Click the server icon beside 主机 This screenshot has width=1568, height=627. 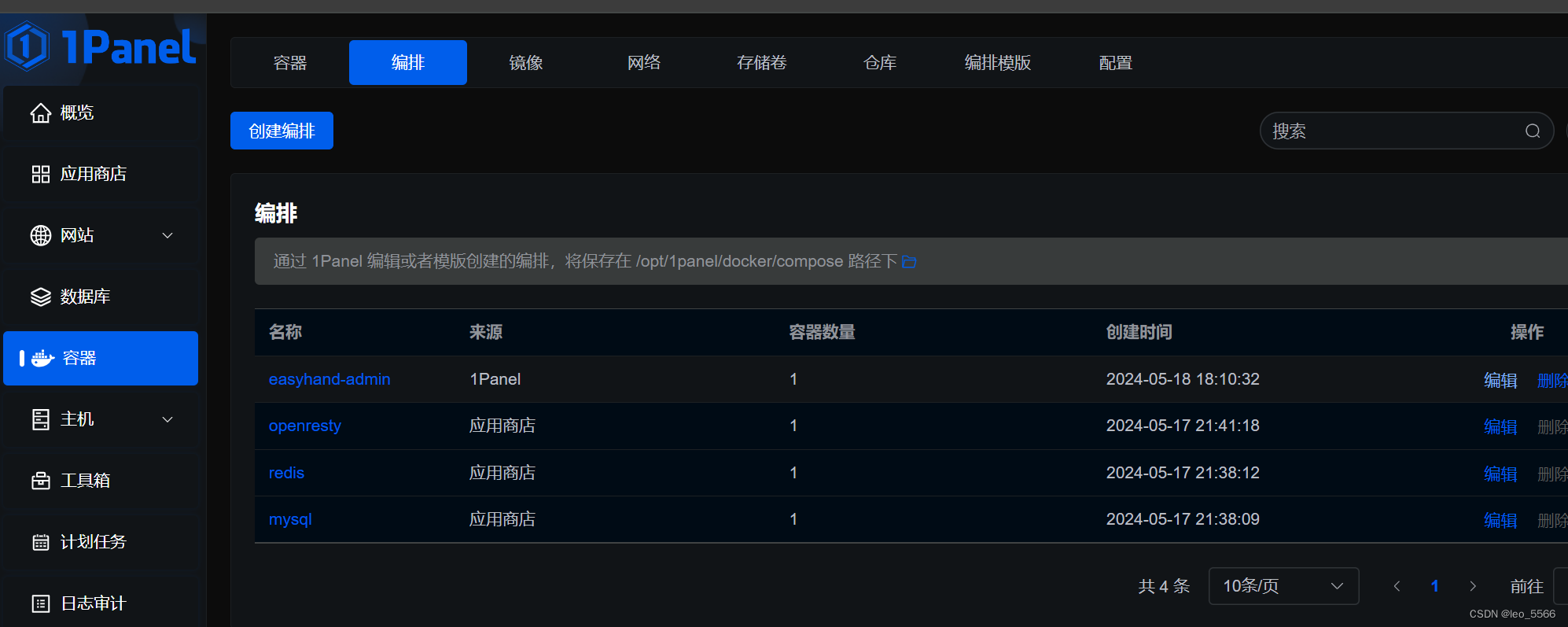pos(41,419)
